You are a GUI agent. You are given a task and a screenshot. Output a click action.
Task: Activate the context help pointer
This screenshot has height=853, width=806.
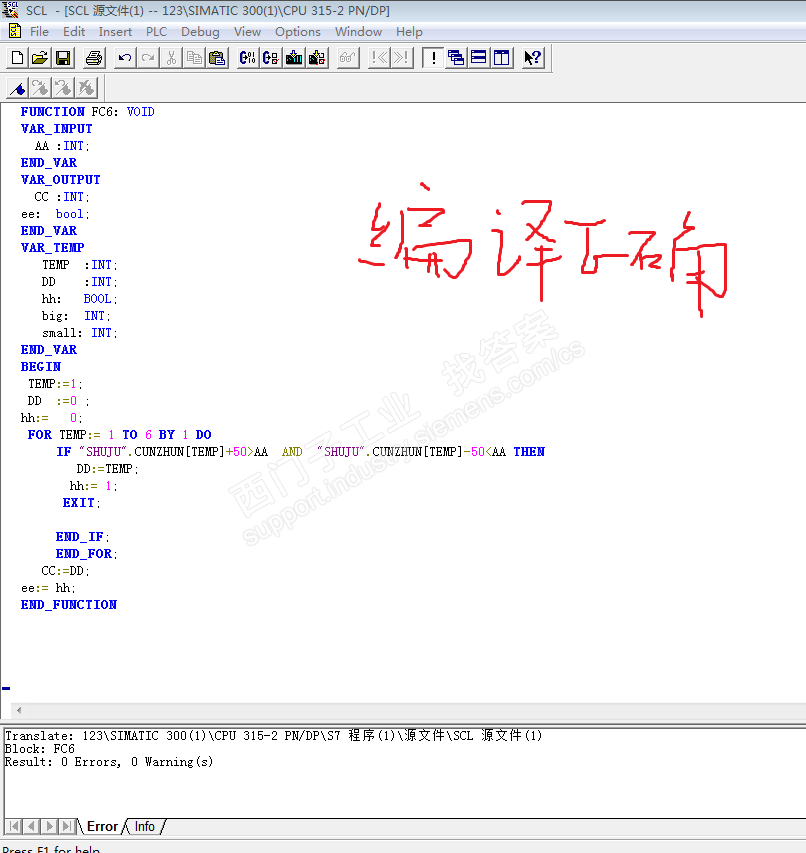click(532, 58)
